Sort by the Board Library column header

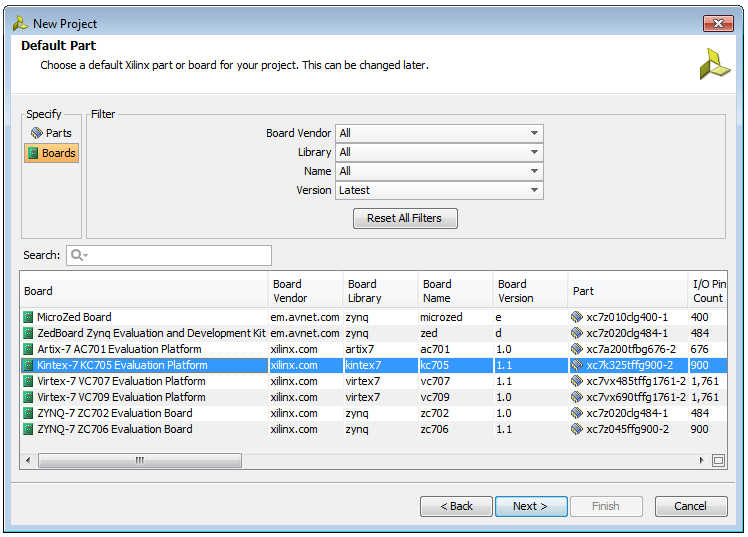pyautogui.click(x=380, y=291)
